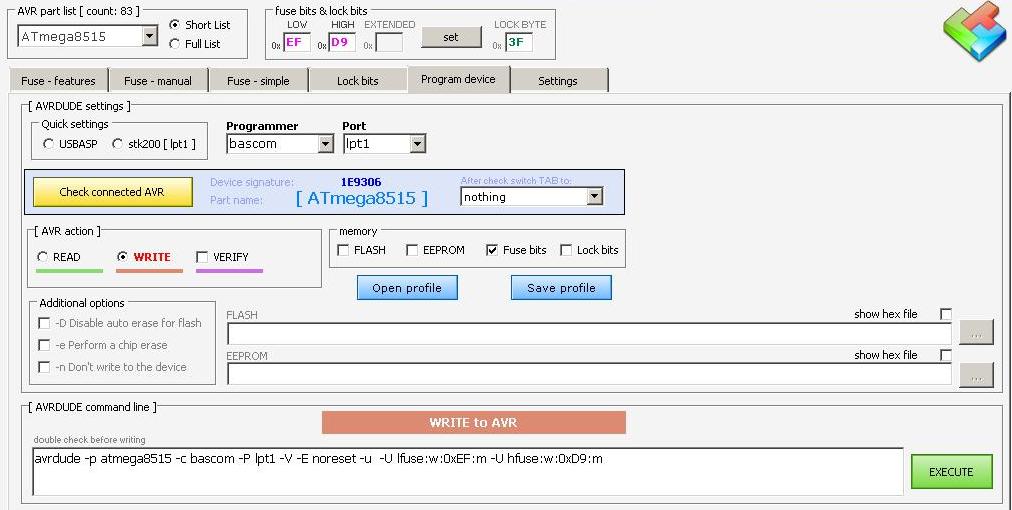Click the colorful cube logo icon
Screen dimensions: 1012x510
coord(975,31)
